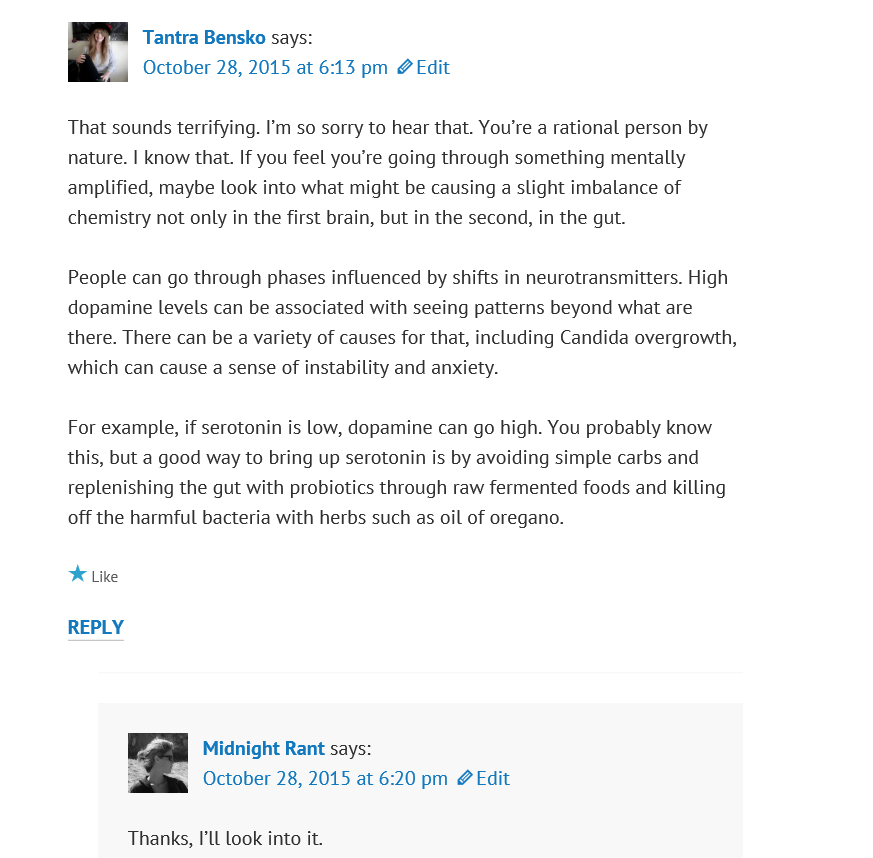Open the 6:20 pm comment timestamp permalink
The height and width of the screenshot is (858, 873).
(325, 778)
